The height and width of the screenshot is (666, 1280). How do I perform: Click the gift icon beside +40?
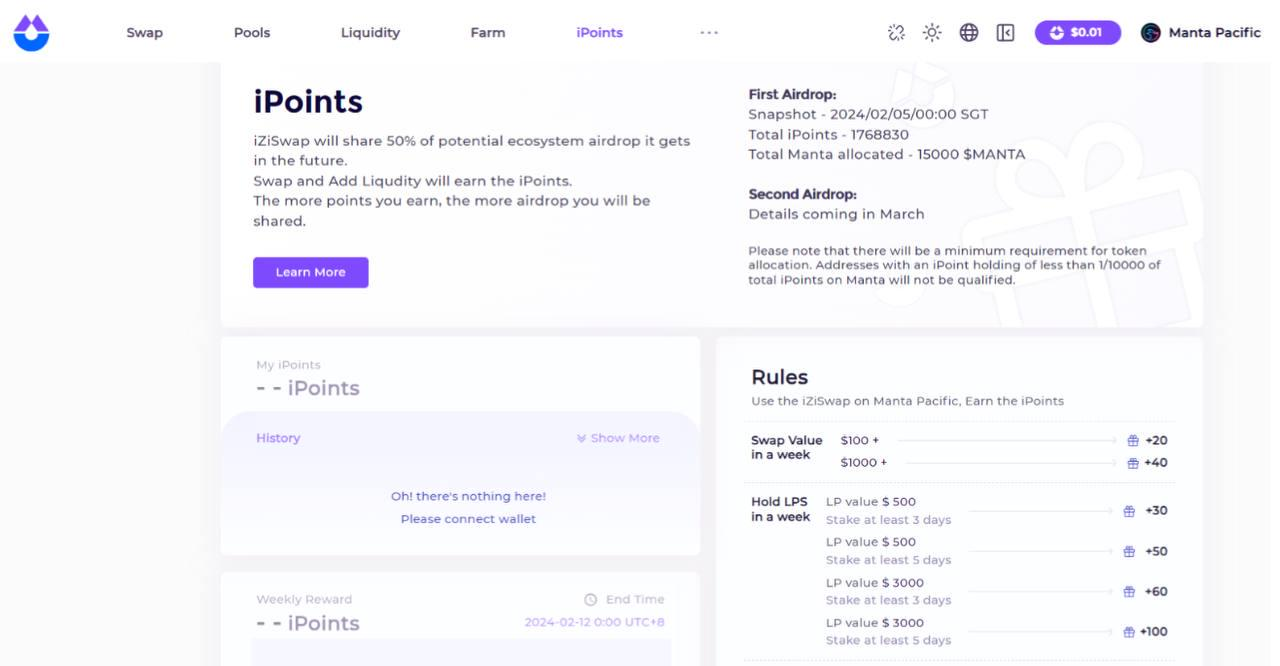1133,463
